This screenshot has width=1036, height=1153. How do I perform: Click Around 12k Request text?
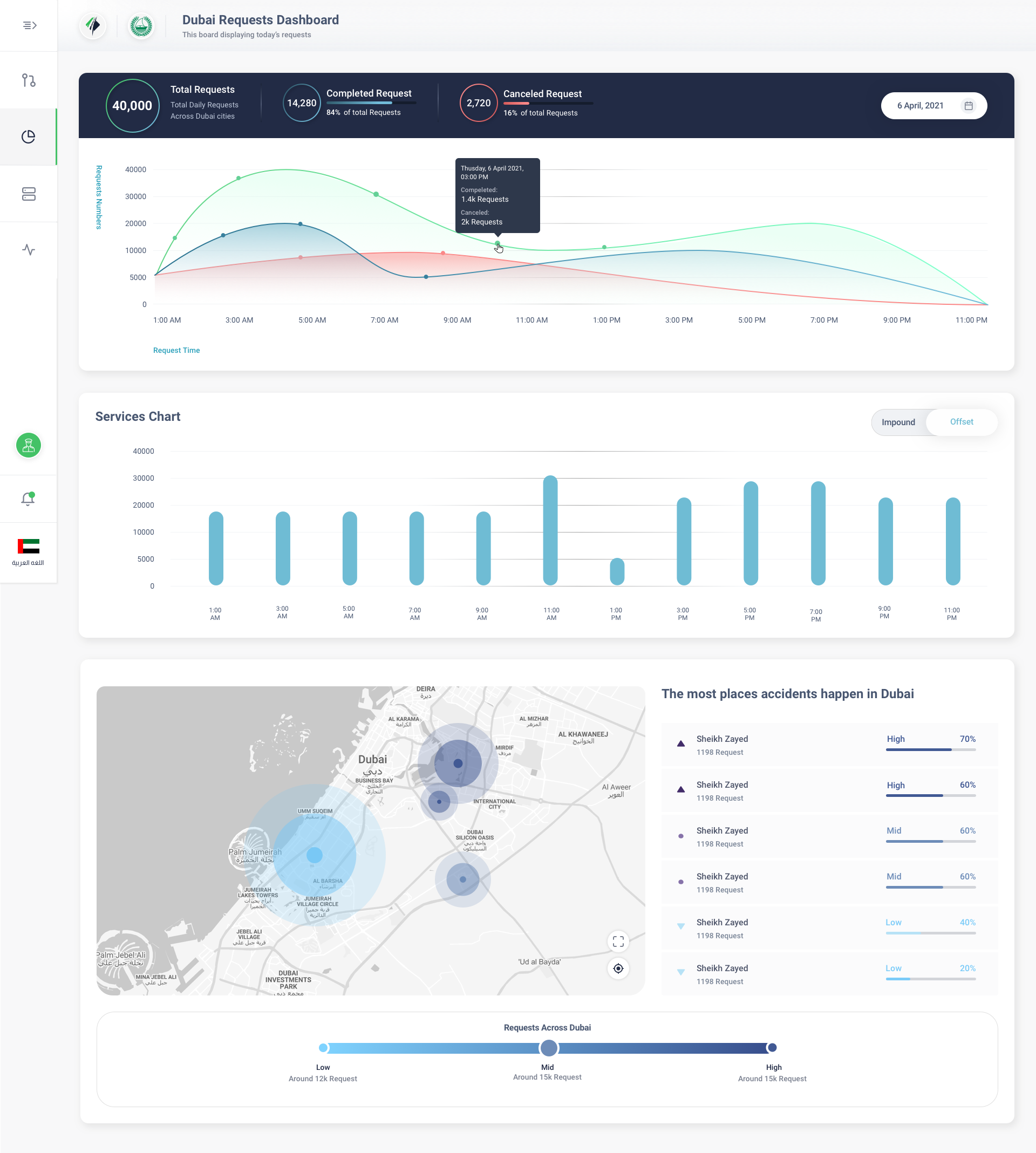(323, 1079)
